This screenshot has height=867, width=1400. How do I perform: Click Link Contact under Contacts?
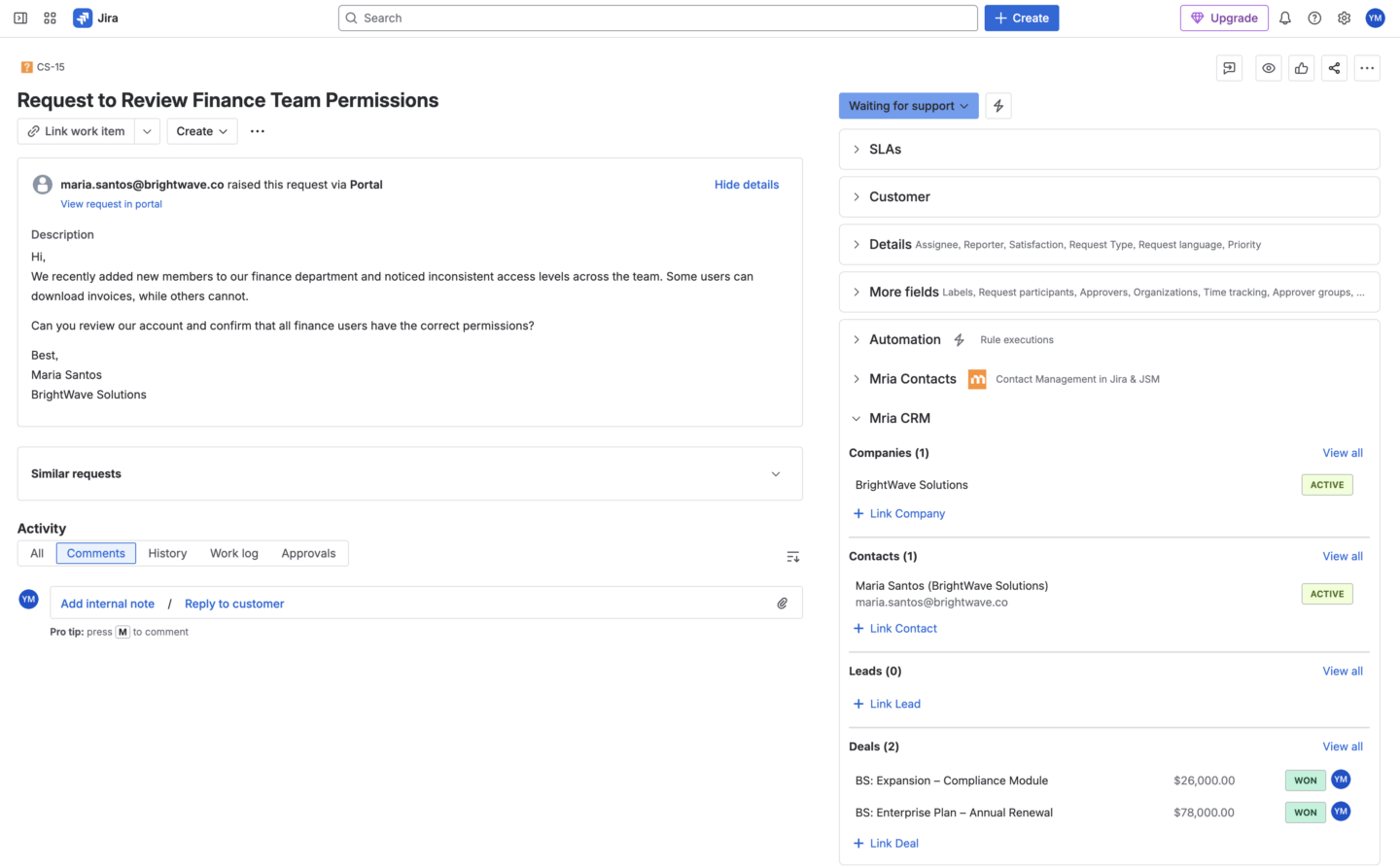pyautogui.click(x=894, y=628)
